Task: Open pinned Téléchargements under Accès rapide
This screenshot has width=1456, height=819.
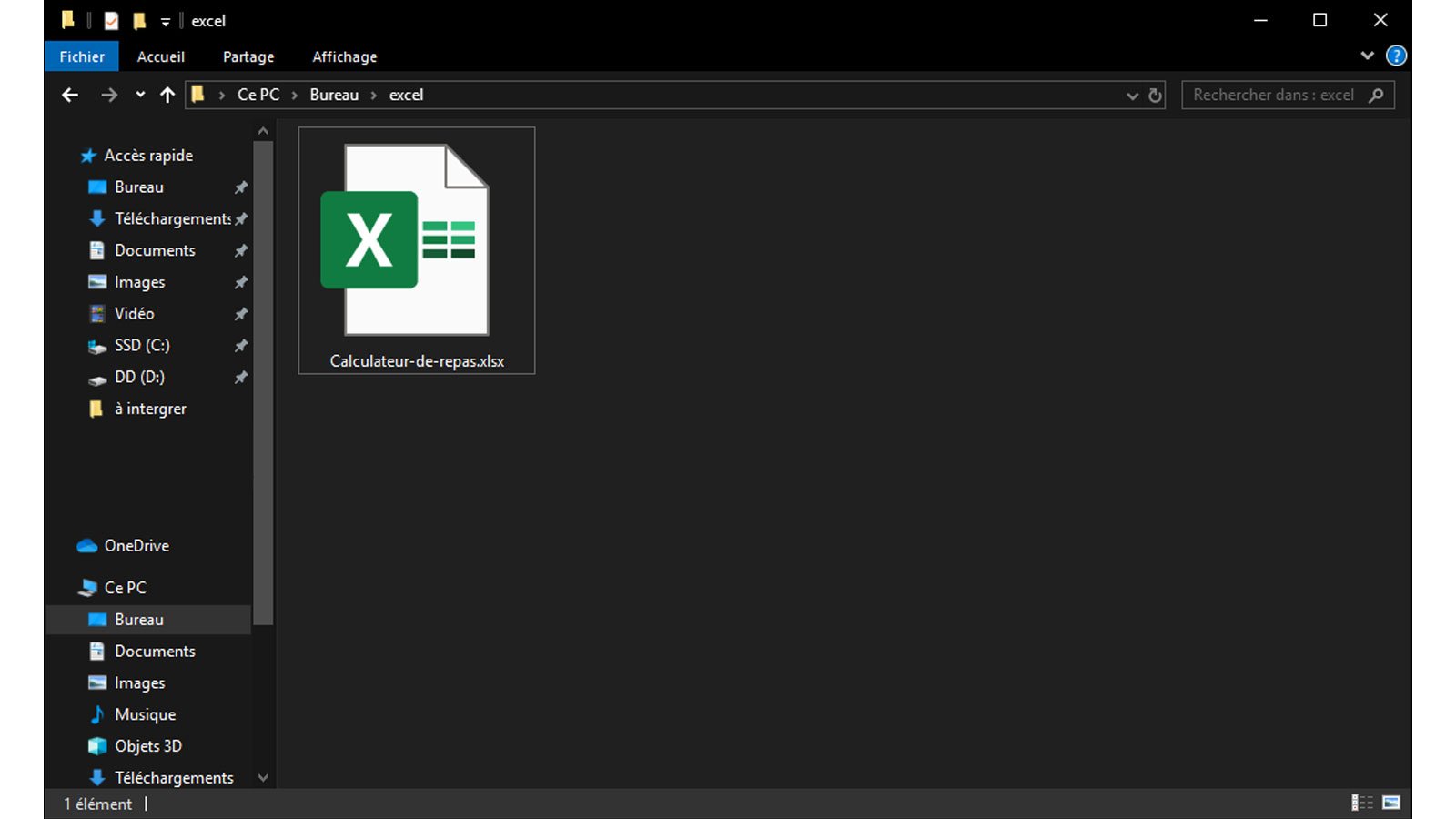Action: [172, 218]
